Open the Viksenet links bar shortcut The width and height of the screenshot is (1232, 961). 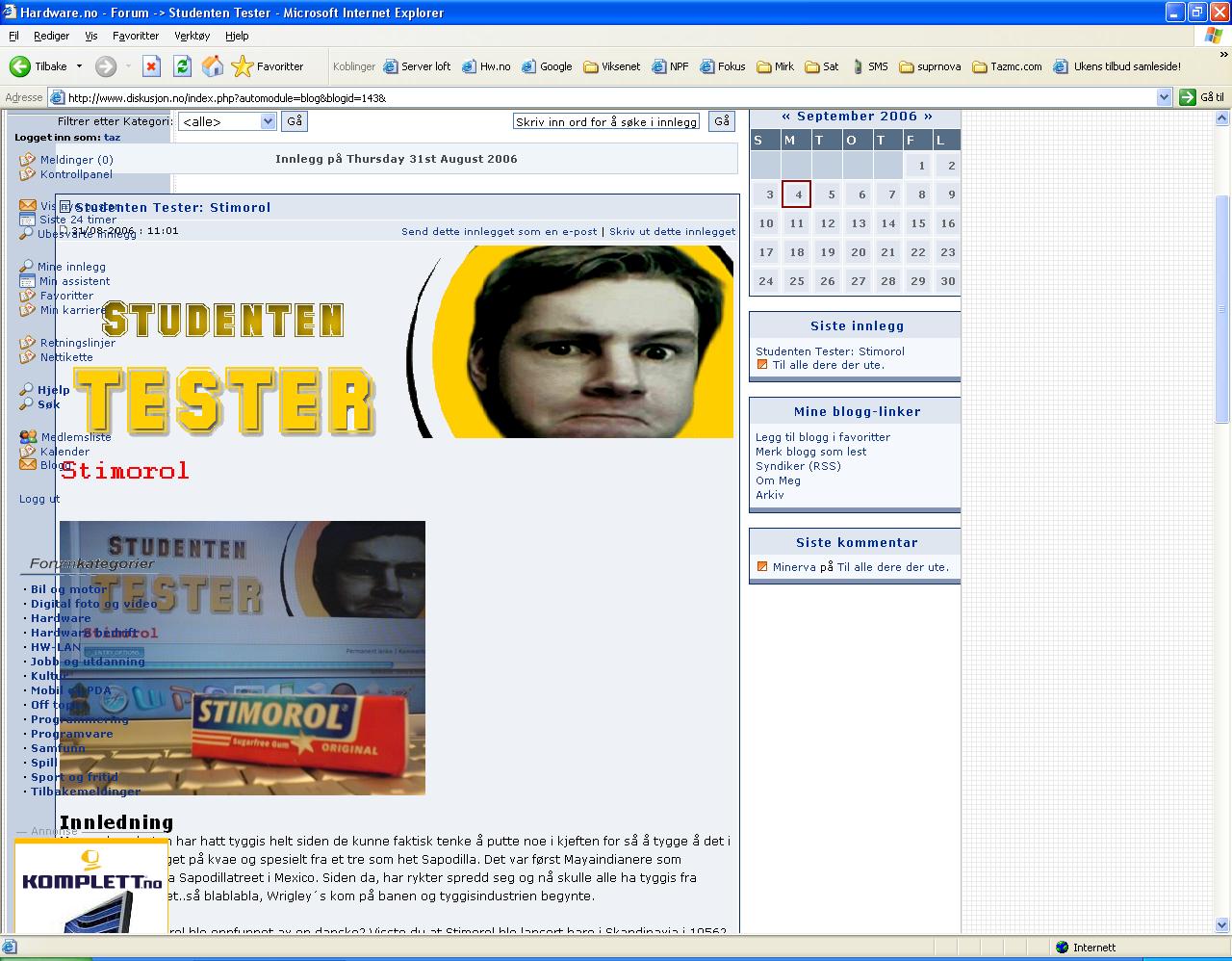pyautogui.click(x=611, y=66)
